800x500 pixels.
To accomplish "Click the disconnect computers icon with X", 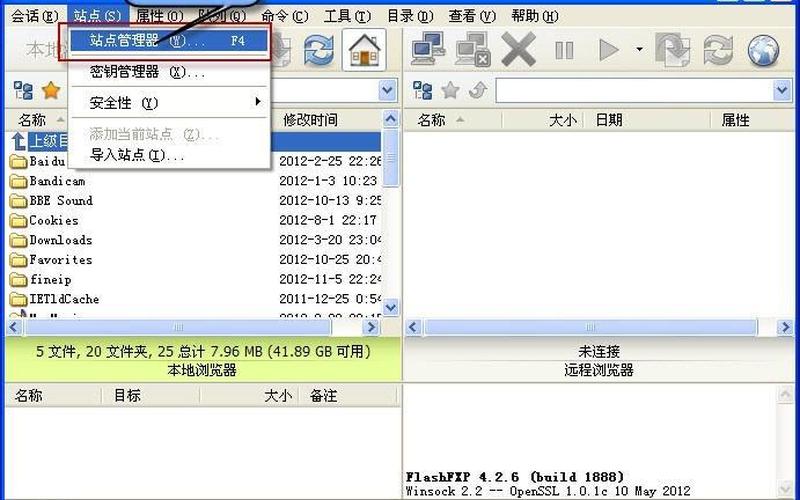I will click(472, 49).
